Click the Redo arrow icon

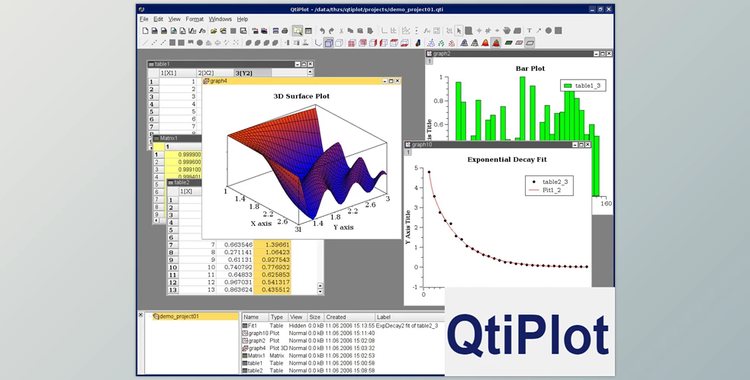point(331,31)
